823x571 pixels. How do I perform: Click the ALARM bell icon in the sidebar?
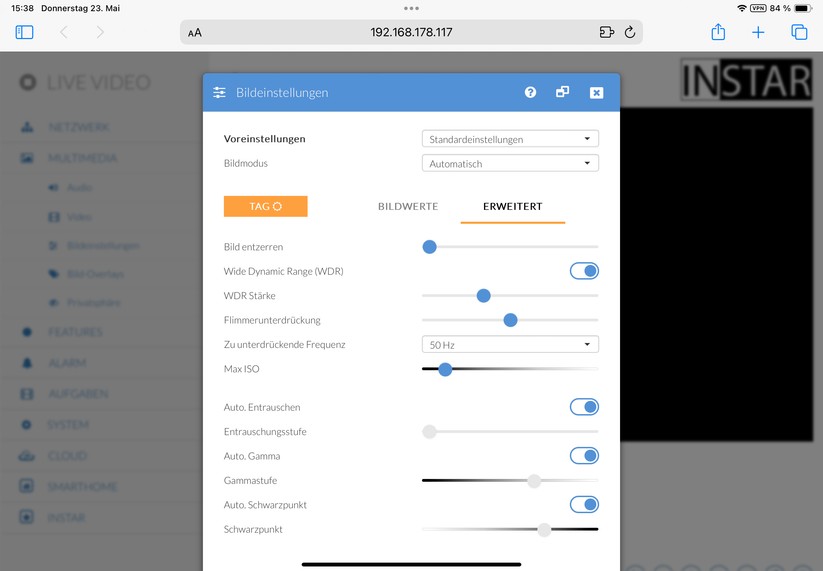click(27, 363)
